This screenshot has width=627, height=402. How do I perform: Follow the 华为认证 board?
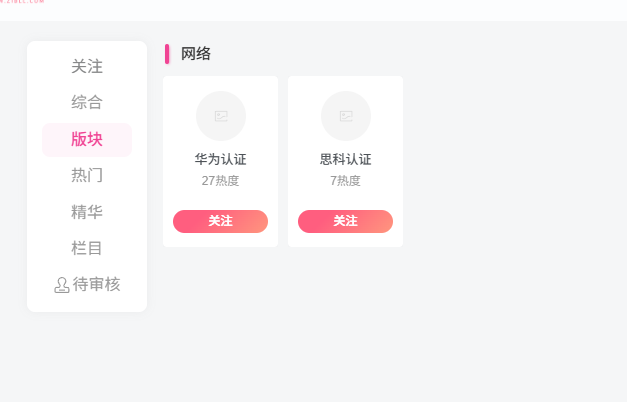220,221
